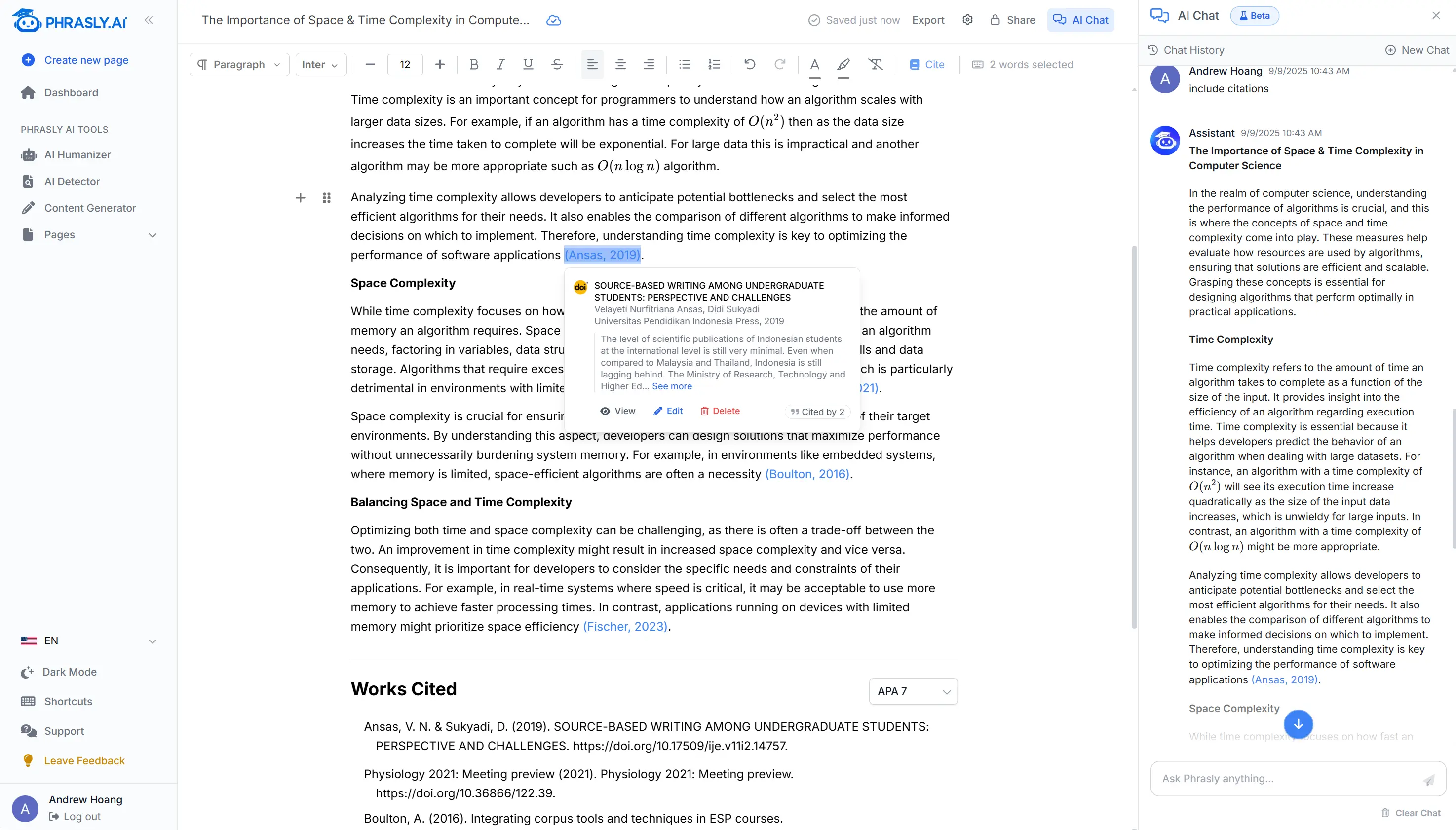Start a New Chat
Viewport: 1456px width, 830px height.
(x=1417, y=50)
